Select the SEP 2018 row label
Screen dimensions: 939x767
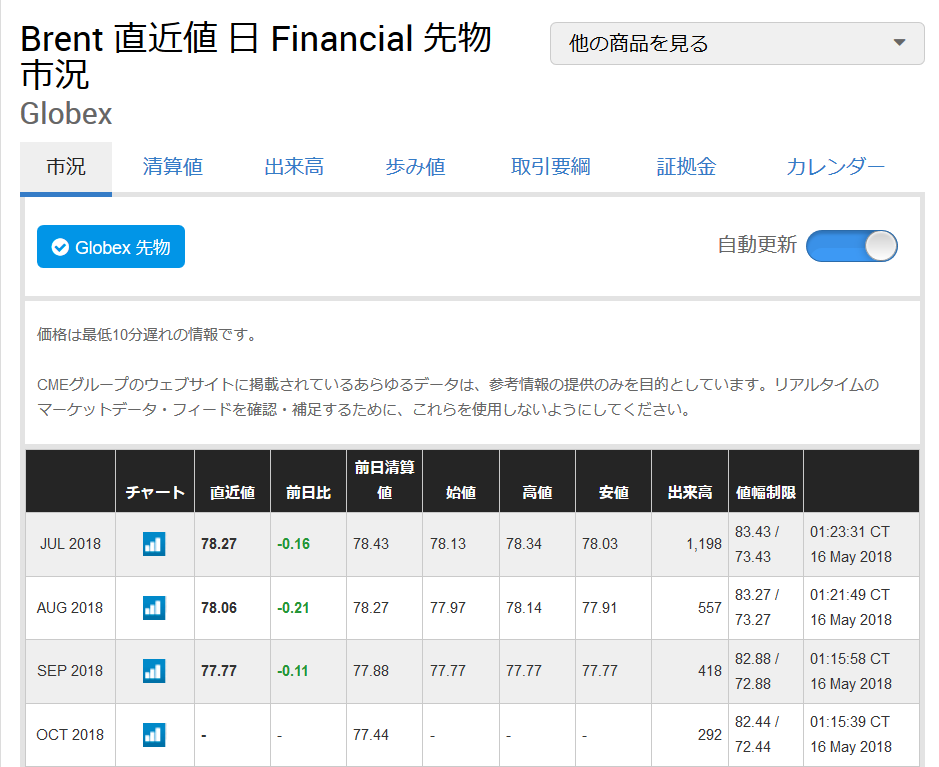pos(70,671)
